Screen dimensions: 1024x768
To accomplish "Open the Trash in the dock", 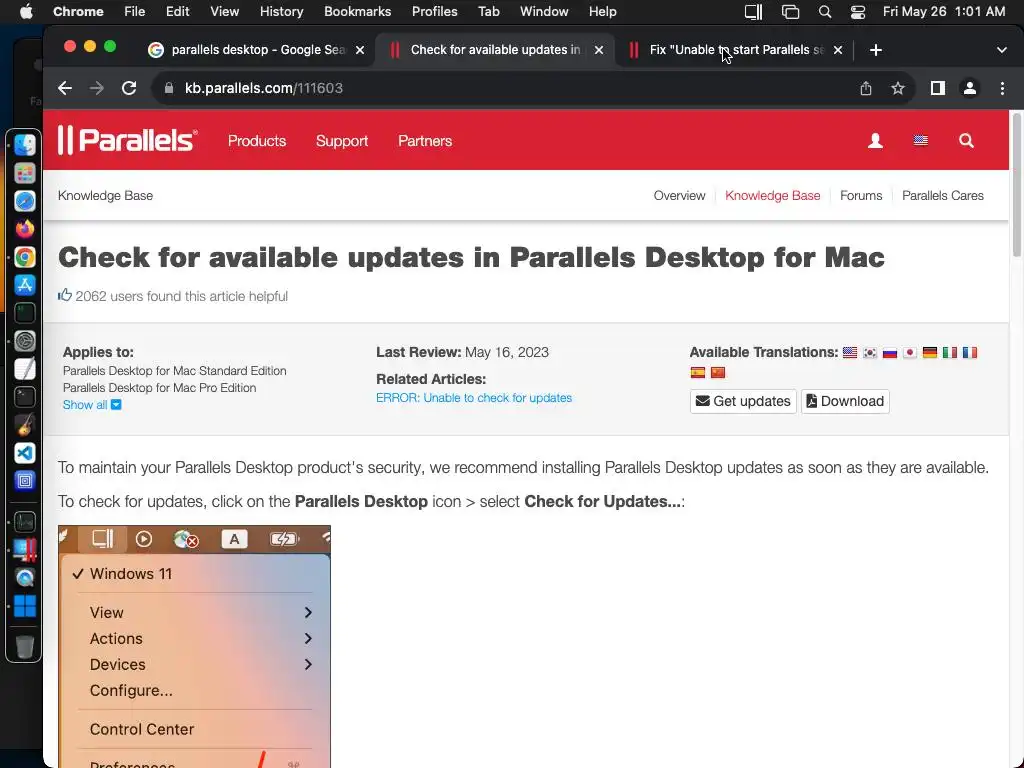I will click(25, 647).
